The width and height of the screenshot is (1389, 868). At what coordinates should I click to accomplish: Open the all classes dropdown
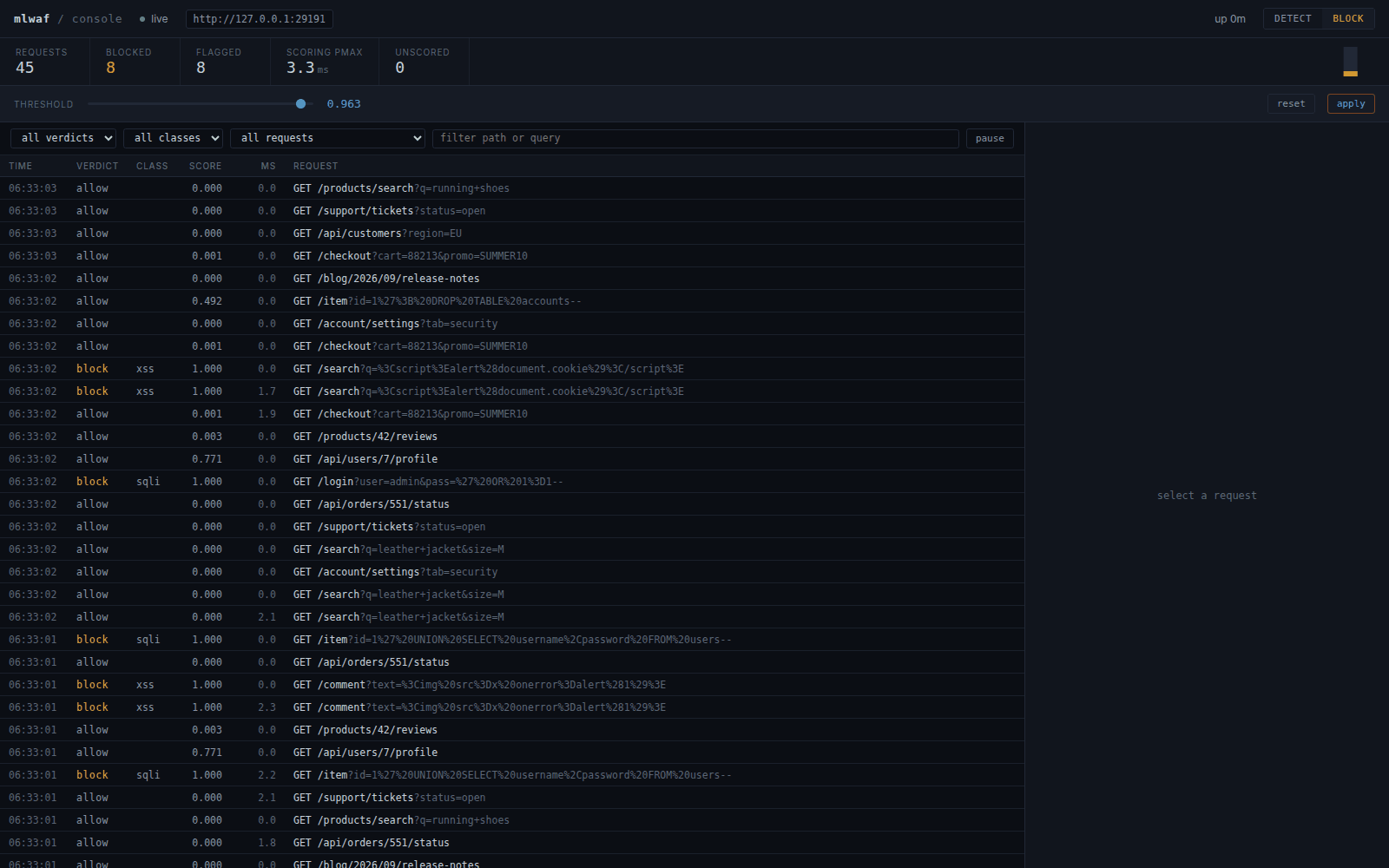pyautogui.click(x=173, y=138)
